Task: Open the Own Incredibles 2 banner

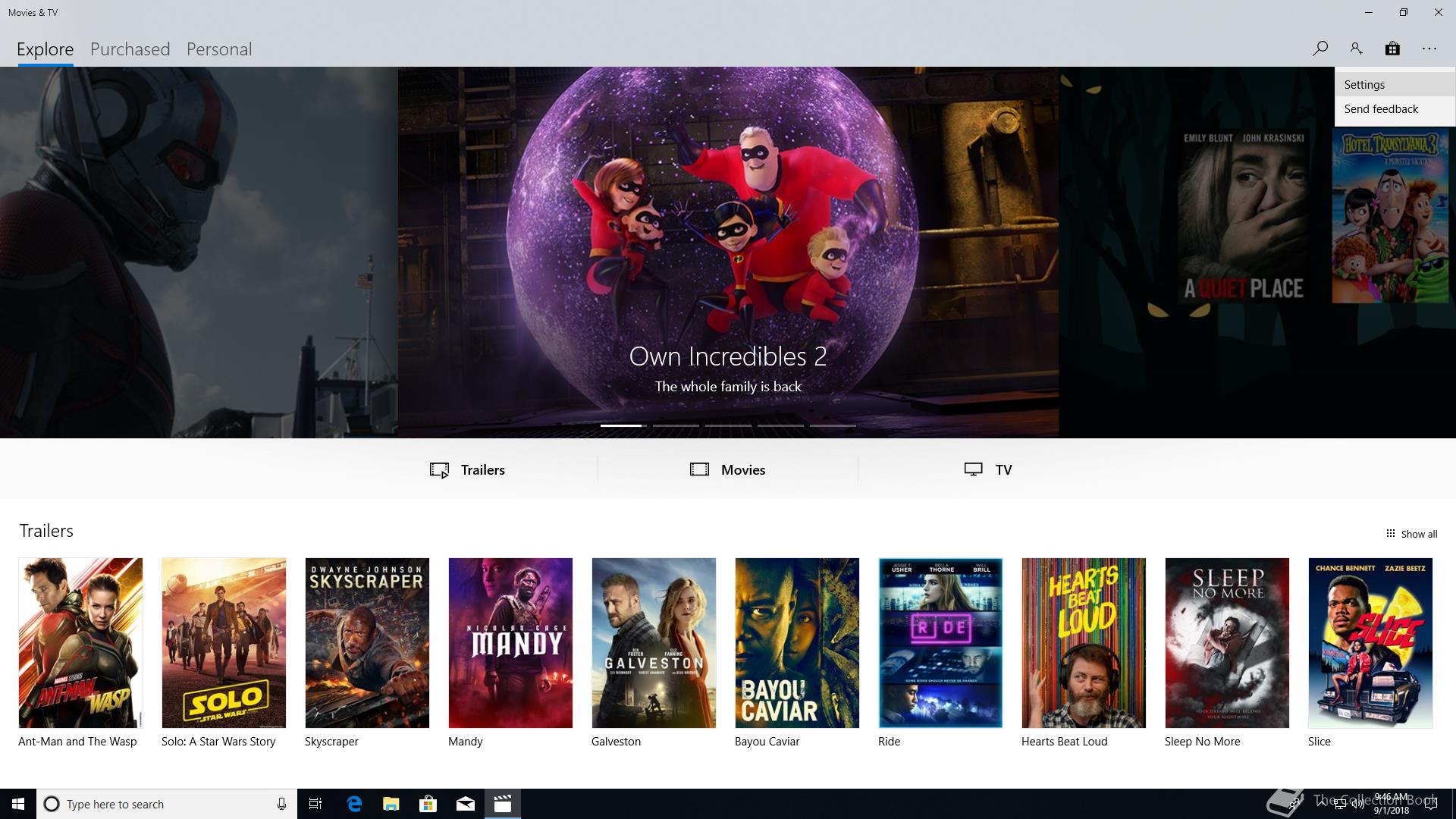Action: click(x=728, y=252)
